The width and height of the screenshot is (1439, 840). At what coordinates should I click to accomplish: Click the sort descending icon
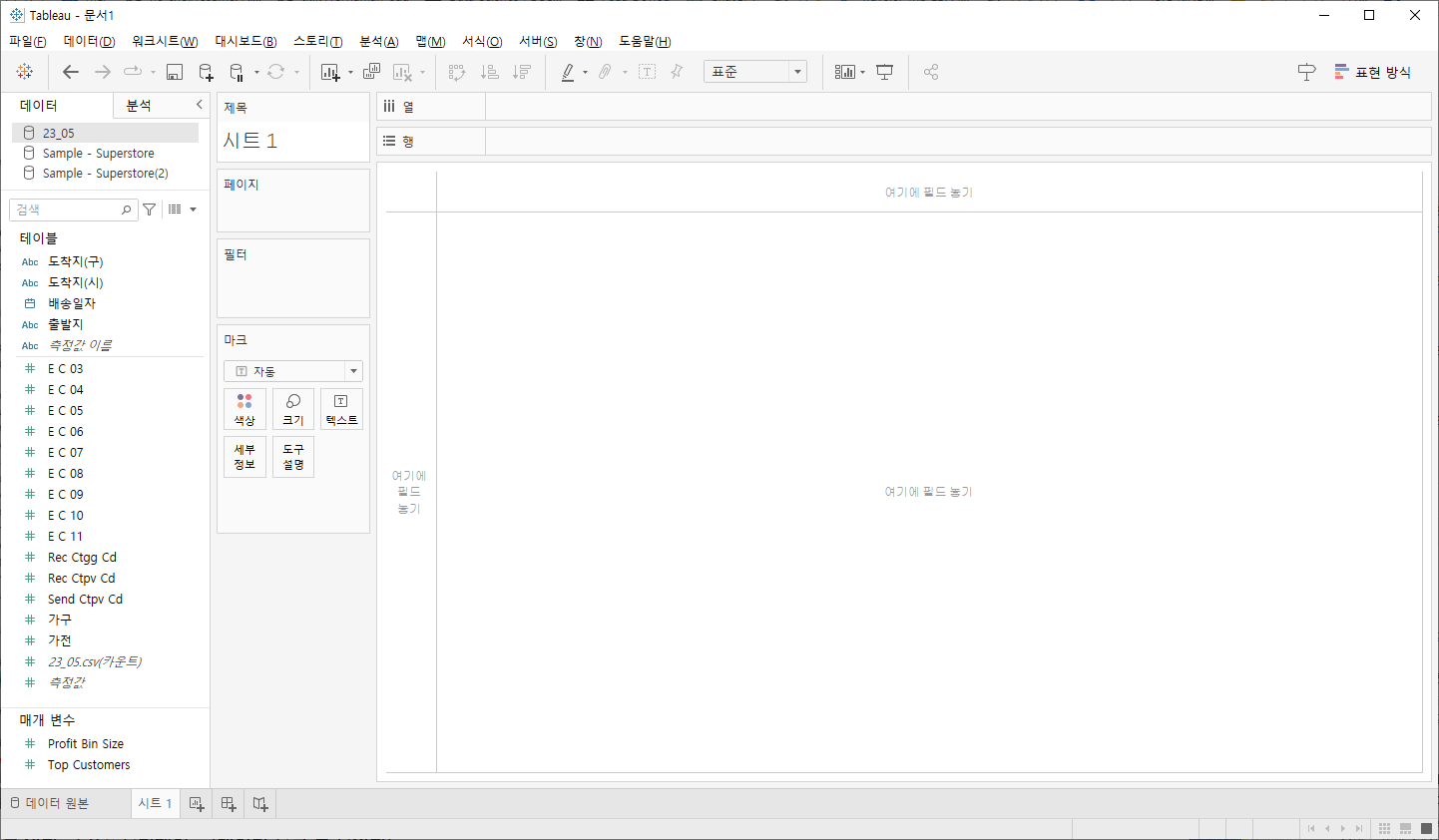click(x=521, y=72)
